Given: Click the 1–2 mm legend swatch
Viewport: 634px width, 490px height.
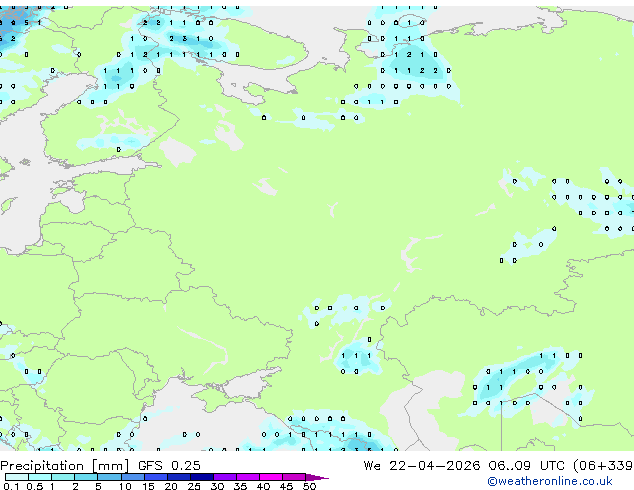Looking at the screenshot, I should pos(63,477).
